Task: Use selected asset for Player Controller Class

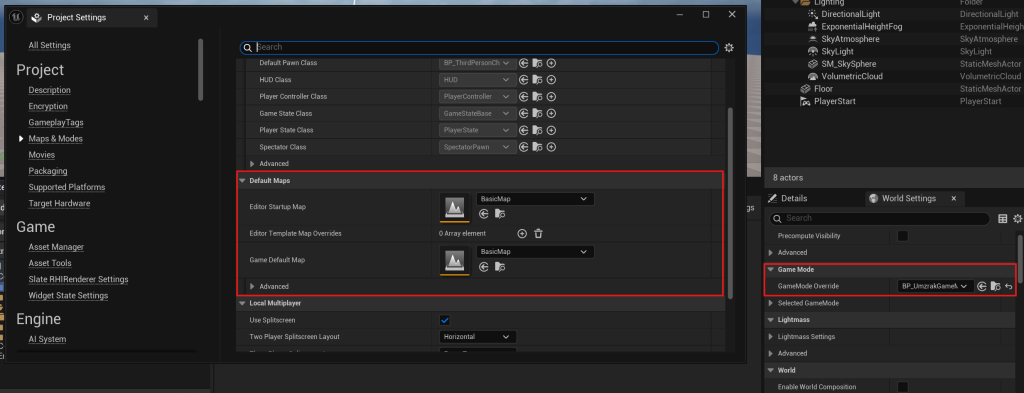Action: click(x=523, y=97)
